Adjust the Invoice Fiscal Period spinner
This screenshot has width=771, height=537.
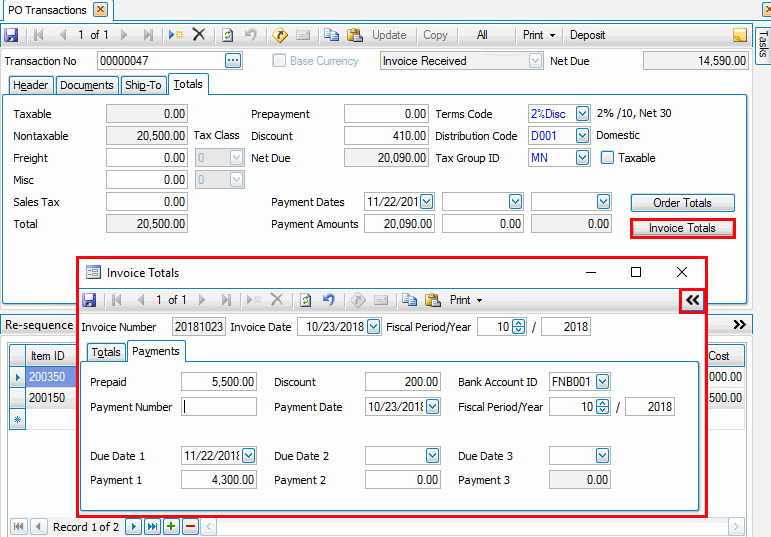[518, 327]
